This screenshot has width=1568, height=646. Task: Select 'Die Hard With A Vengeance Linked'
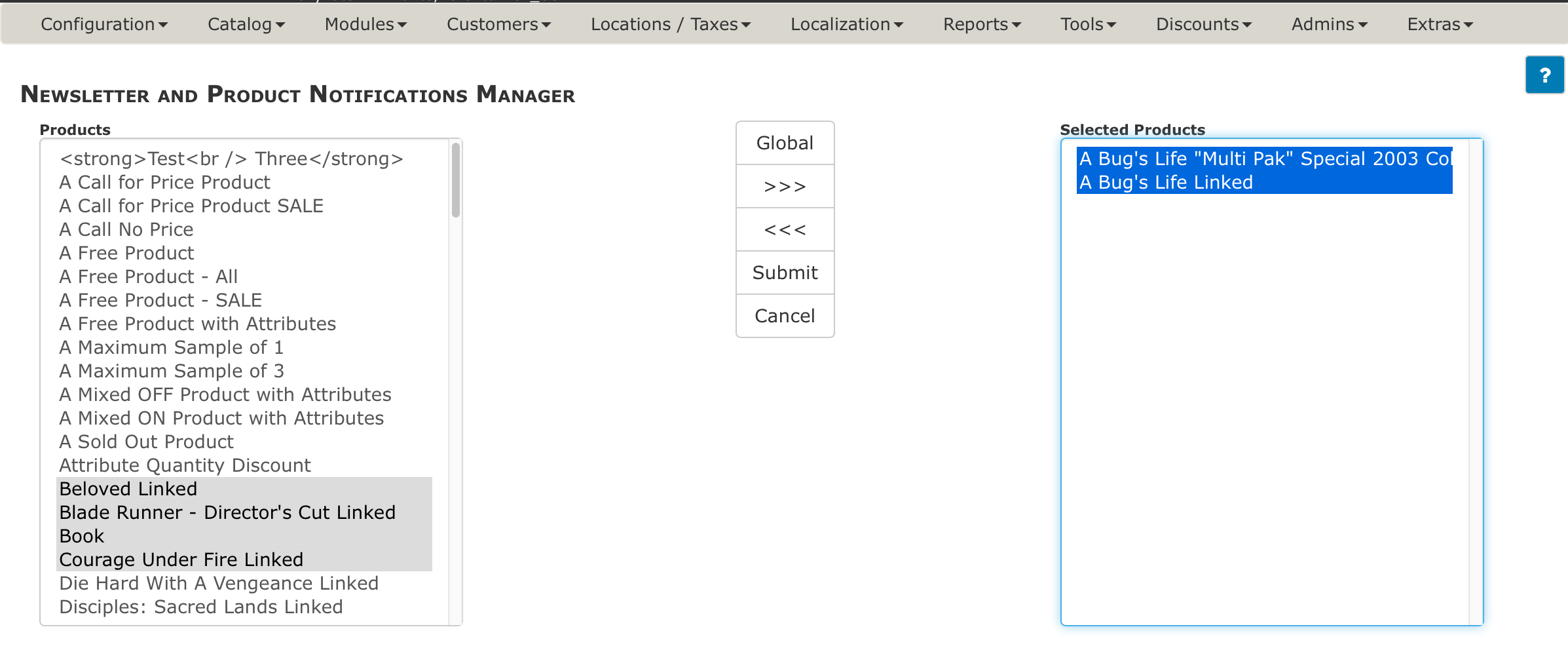click(245, 583)
